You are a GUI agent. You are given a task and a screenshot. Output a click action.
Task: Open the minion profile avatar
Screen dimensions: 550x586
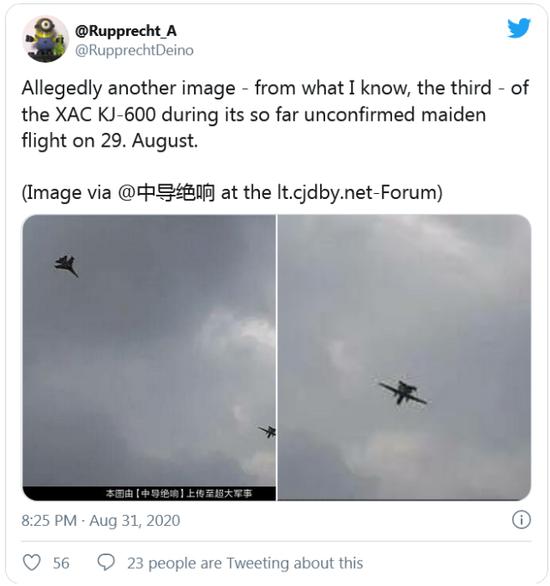click(x=46, y=40)
